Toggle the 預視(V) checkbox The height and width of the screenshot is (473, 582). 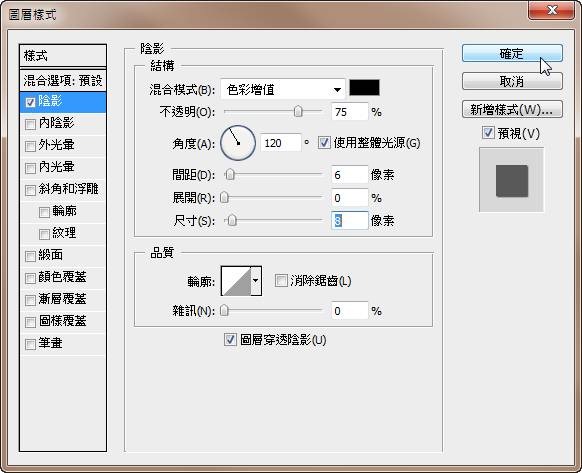(x=488, y=133)
